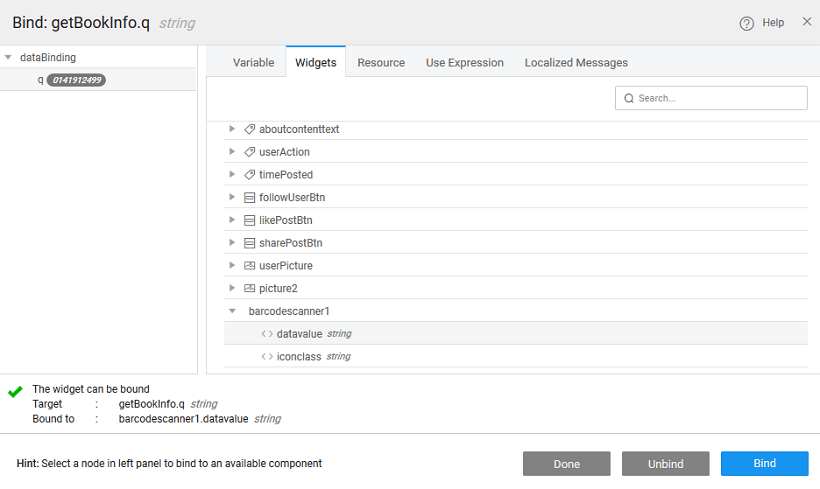Click the button widget icon beside followUserBtn
Screen dimensions: 820x489
[249, 197]
